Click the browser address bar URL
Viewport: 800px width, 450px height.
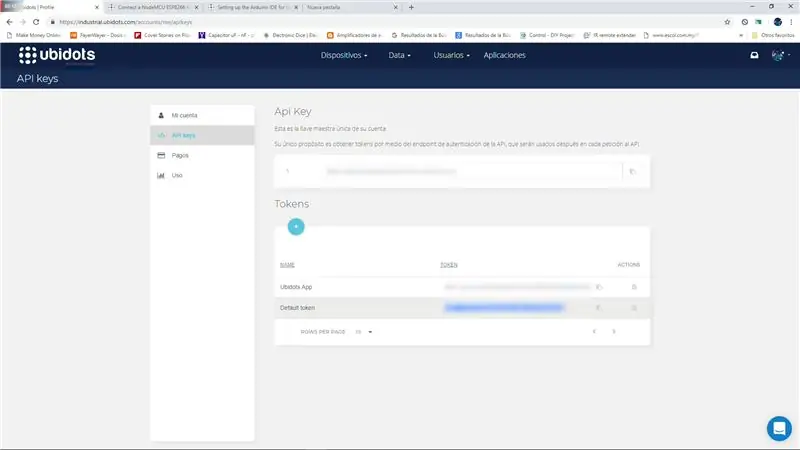point(126,22)
